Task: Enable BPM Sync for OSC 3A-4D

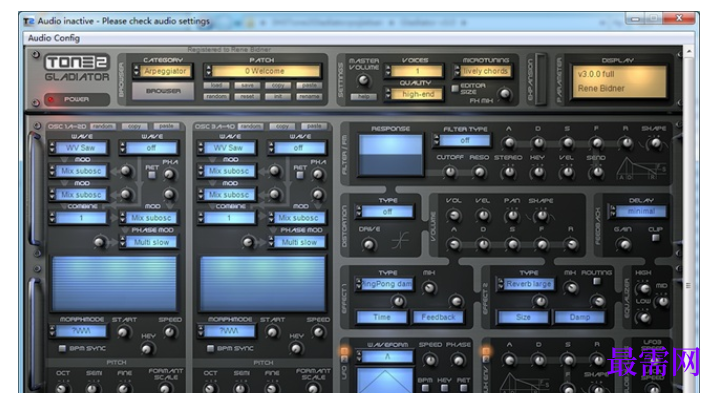Action: pyautogui.click(x=210, y=349)
